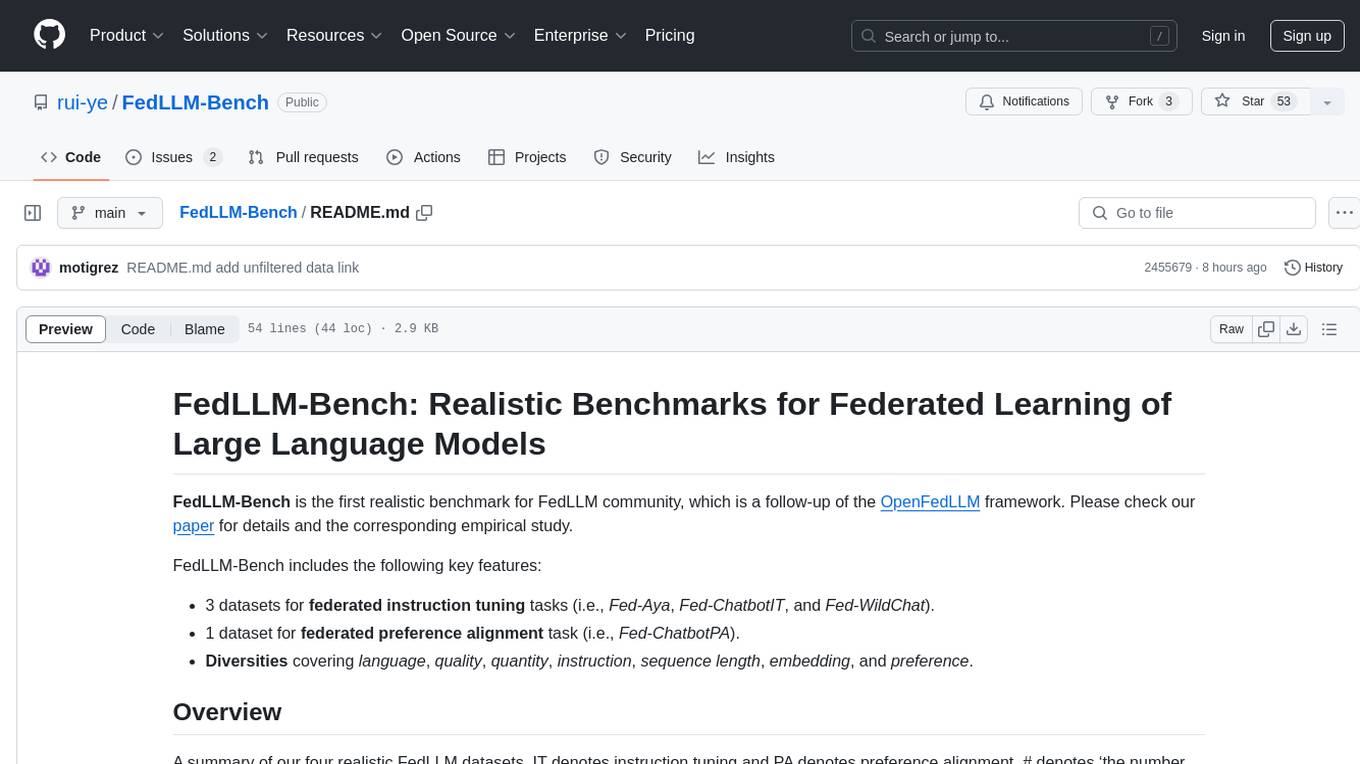1360x764 pixels.
Task: Click the Overview heading
Action: pos(227,712)
